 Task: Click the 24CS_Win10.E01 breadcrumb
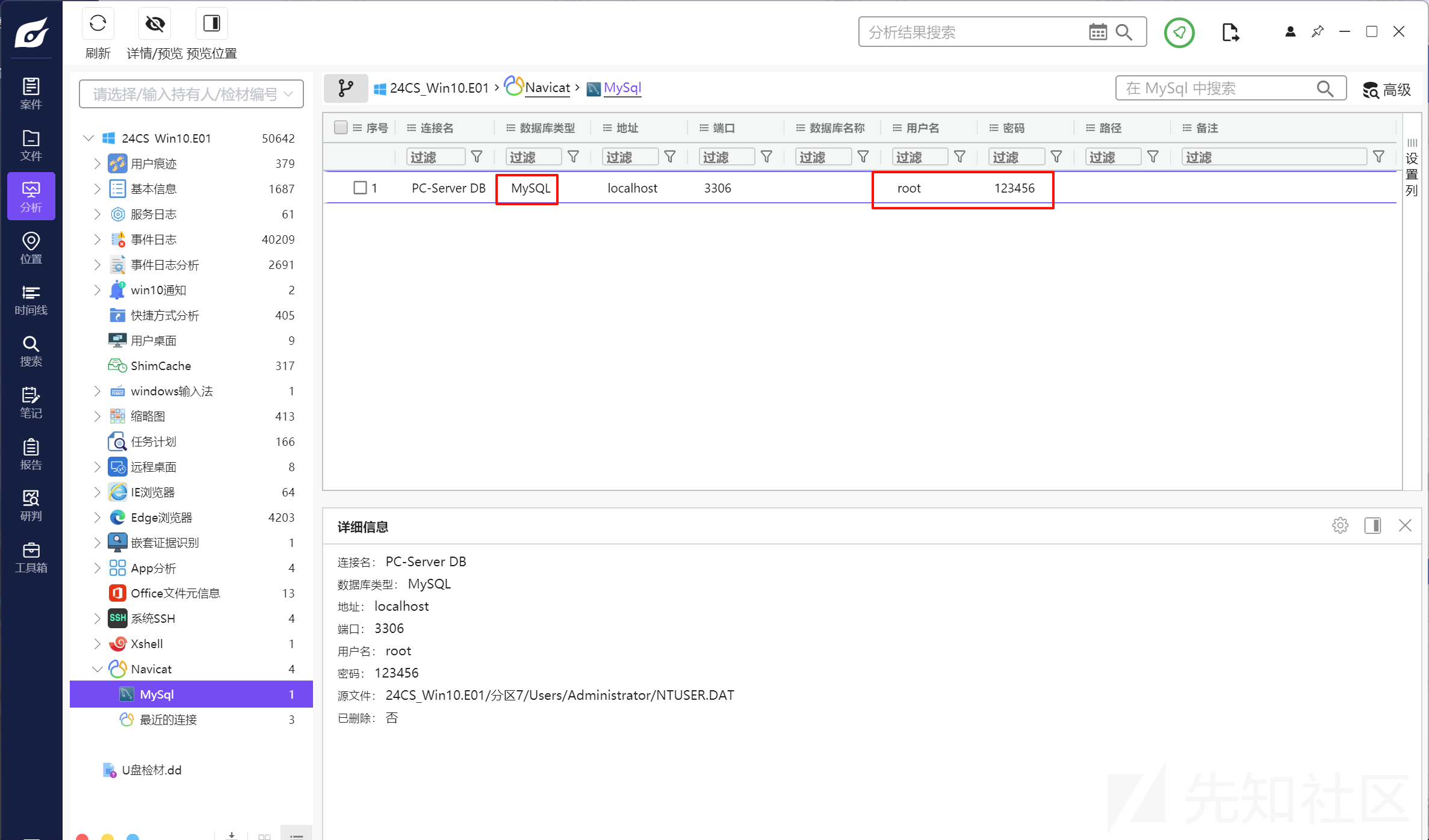coord(439,88)
